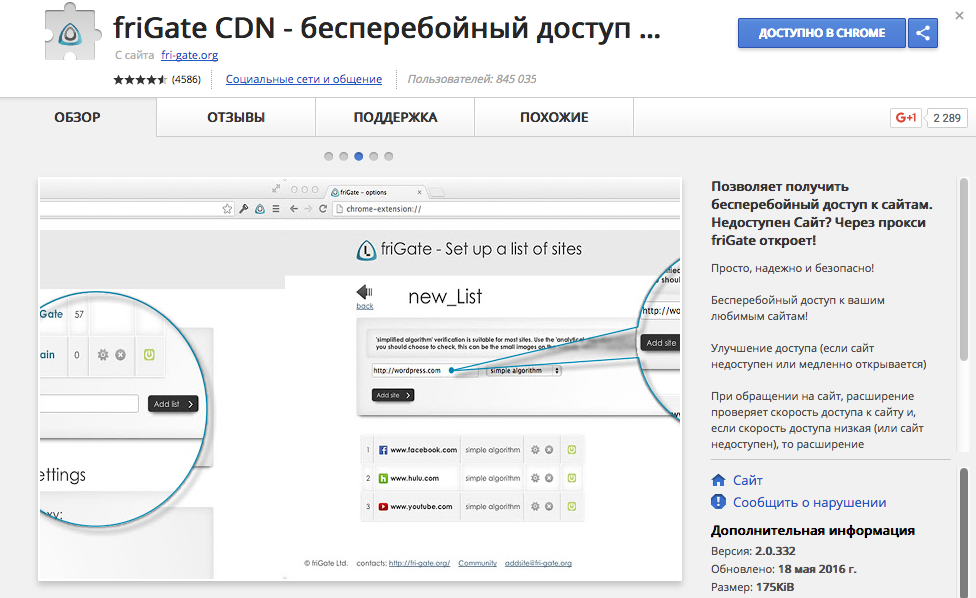Click Сообщить о нарушении link
The height and width of the screenshot is (598, 976).
point(809,502)
